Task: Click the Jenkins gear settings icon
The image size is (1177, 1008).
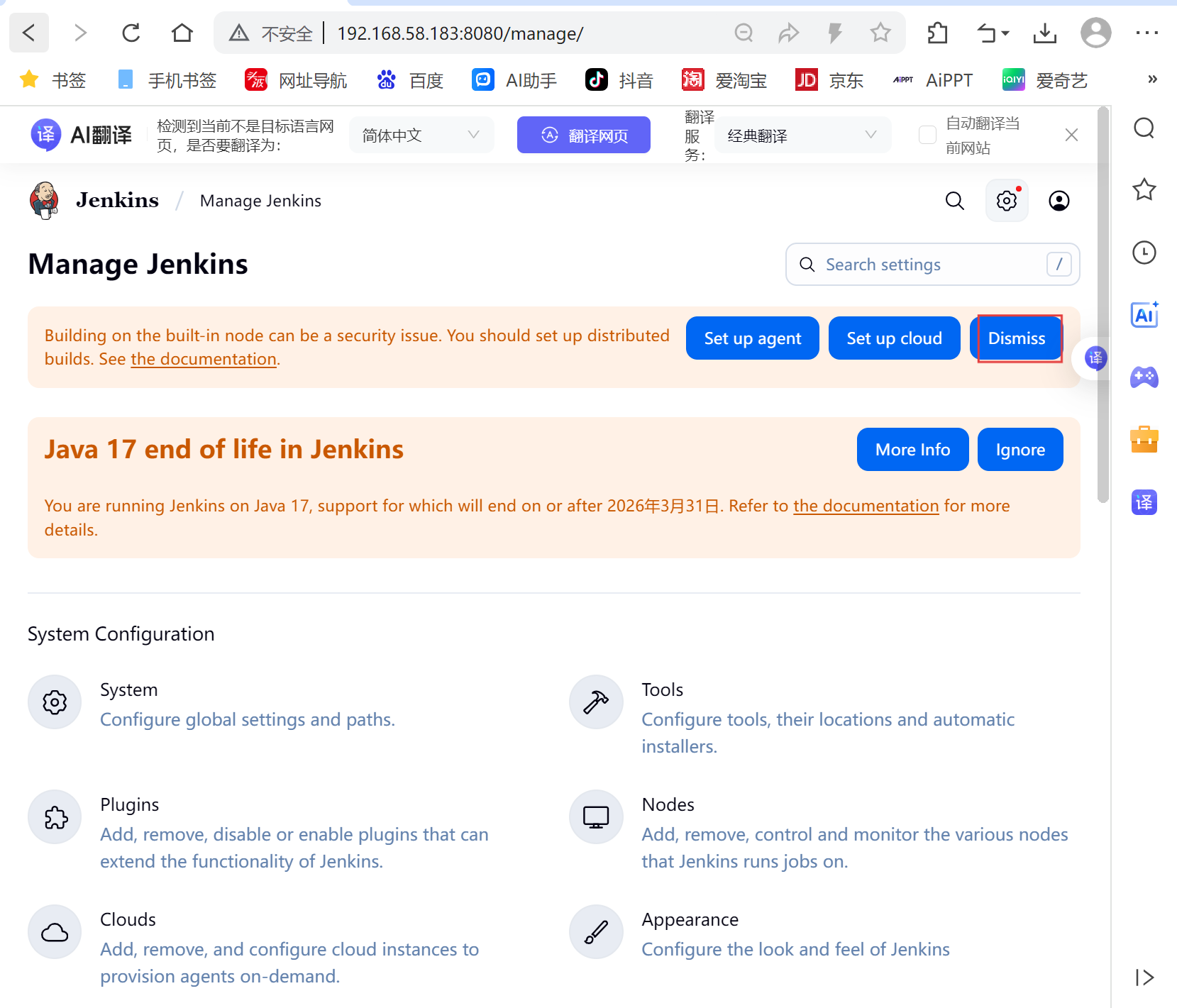Action: pos(1007,201)
